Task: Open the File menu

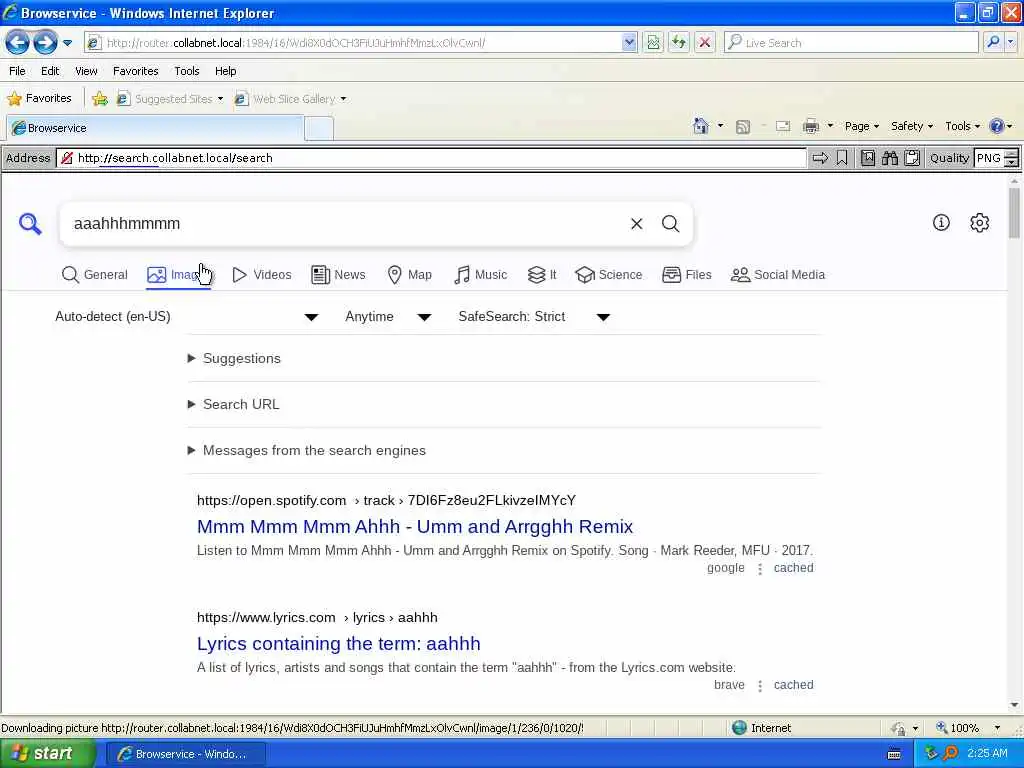Action: tap(17, 71)
